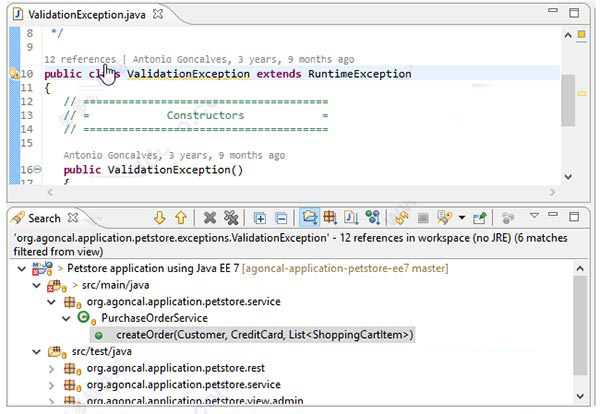The height and width of the screenshot is (414, 600).
Task: Click the ValidationException class name on line 10
Action: [188, 73]
